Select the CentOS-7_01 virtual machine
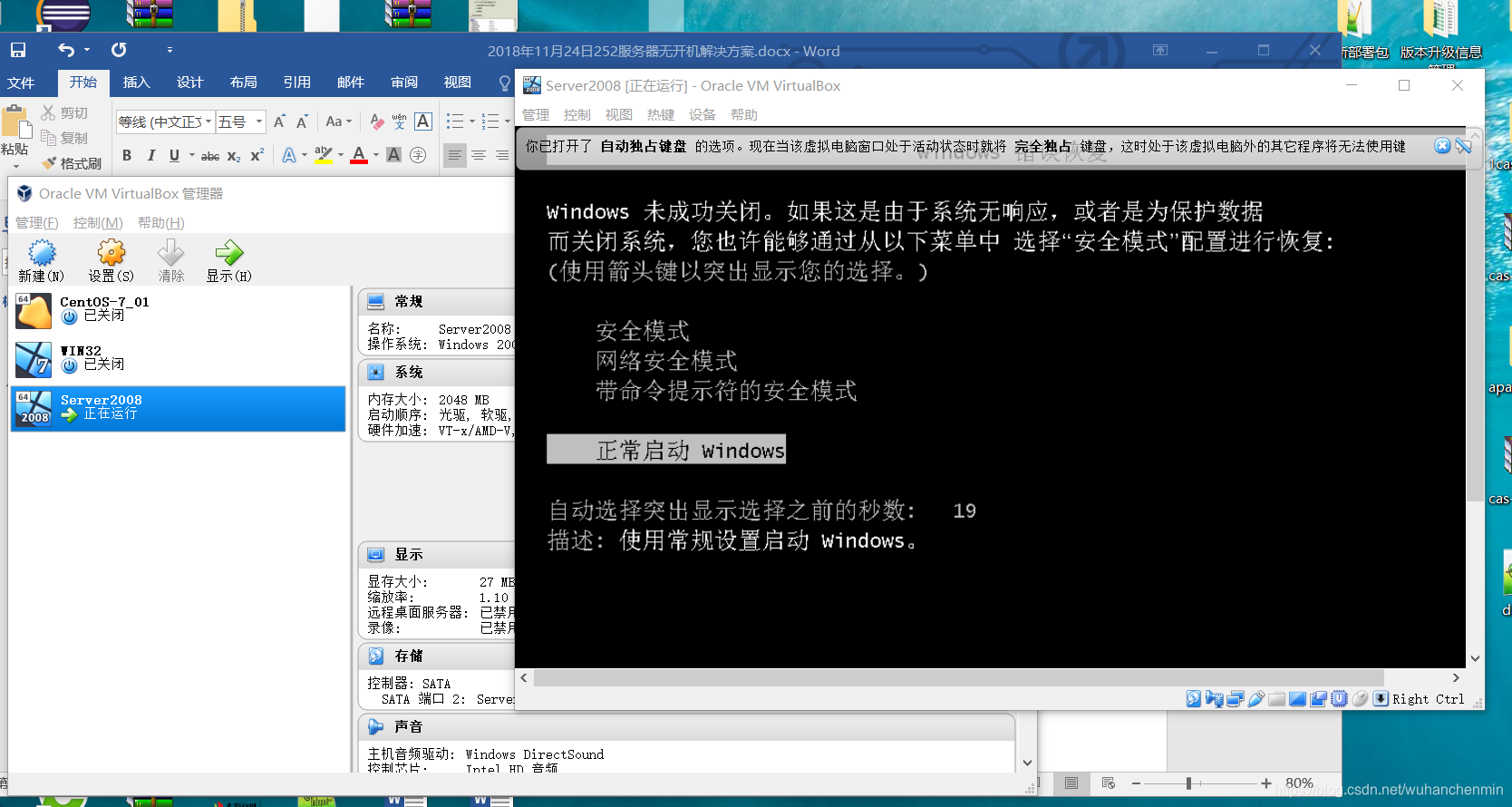 [179, 310]
